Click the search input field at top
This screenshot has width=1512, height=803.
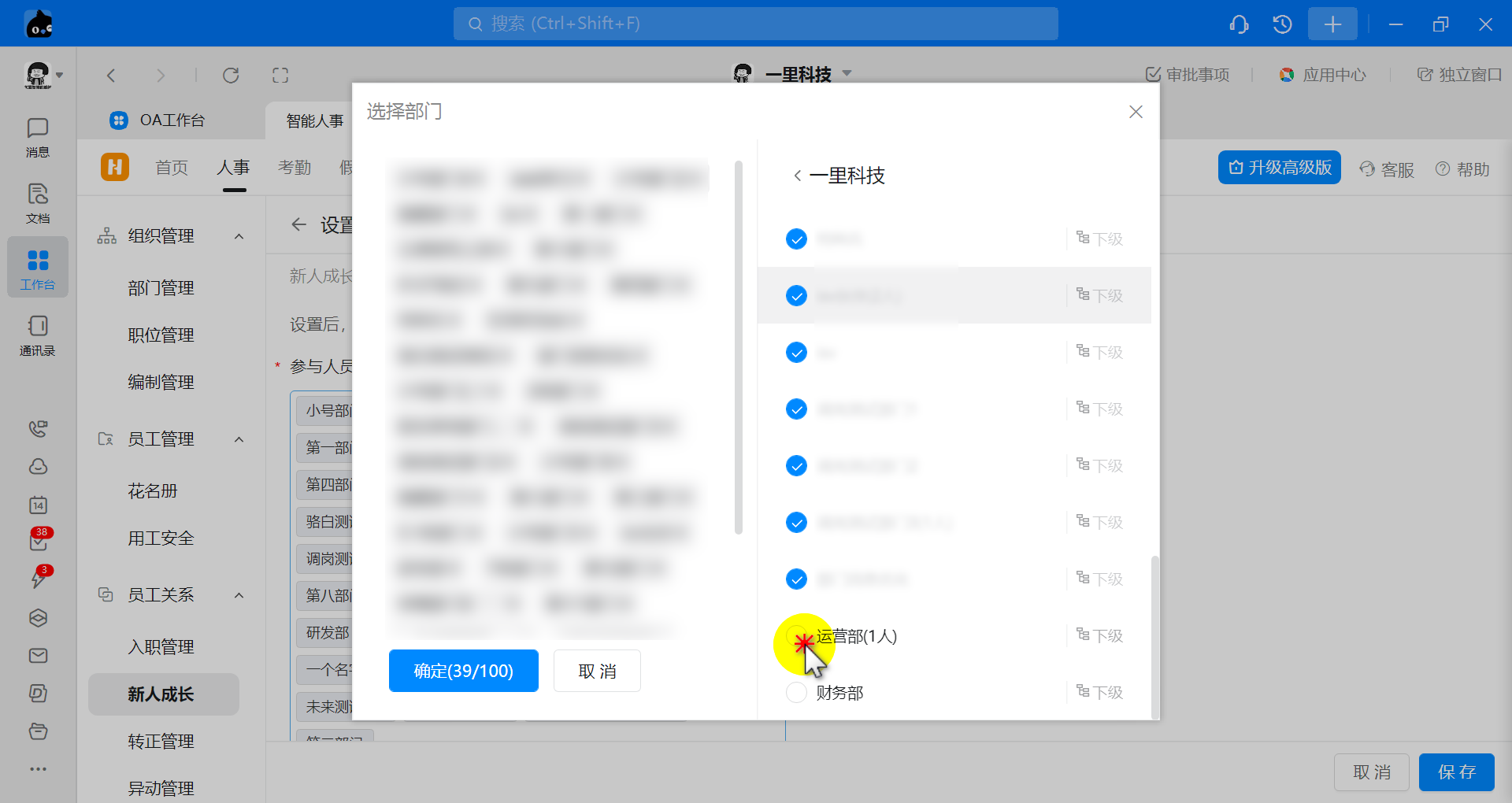click(756, 24)
